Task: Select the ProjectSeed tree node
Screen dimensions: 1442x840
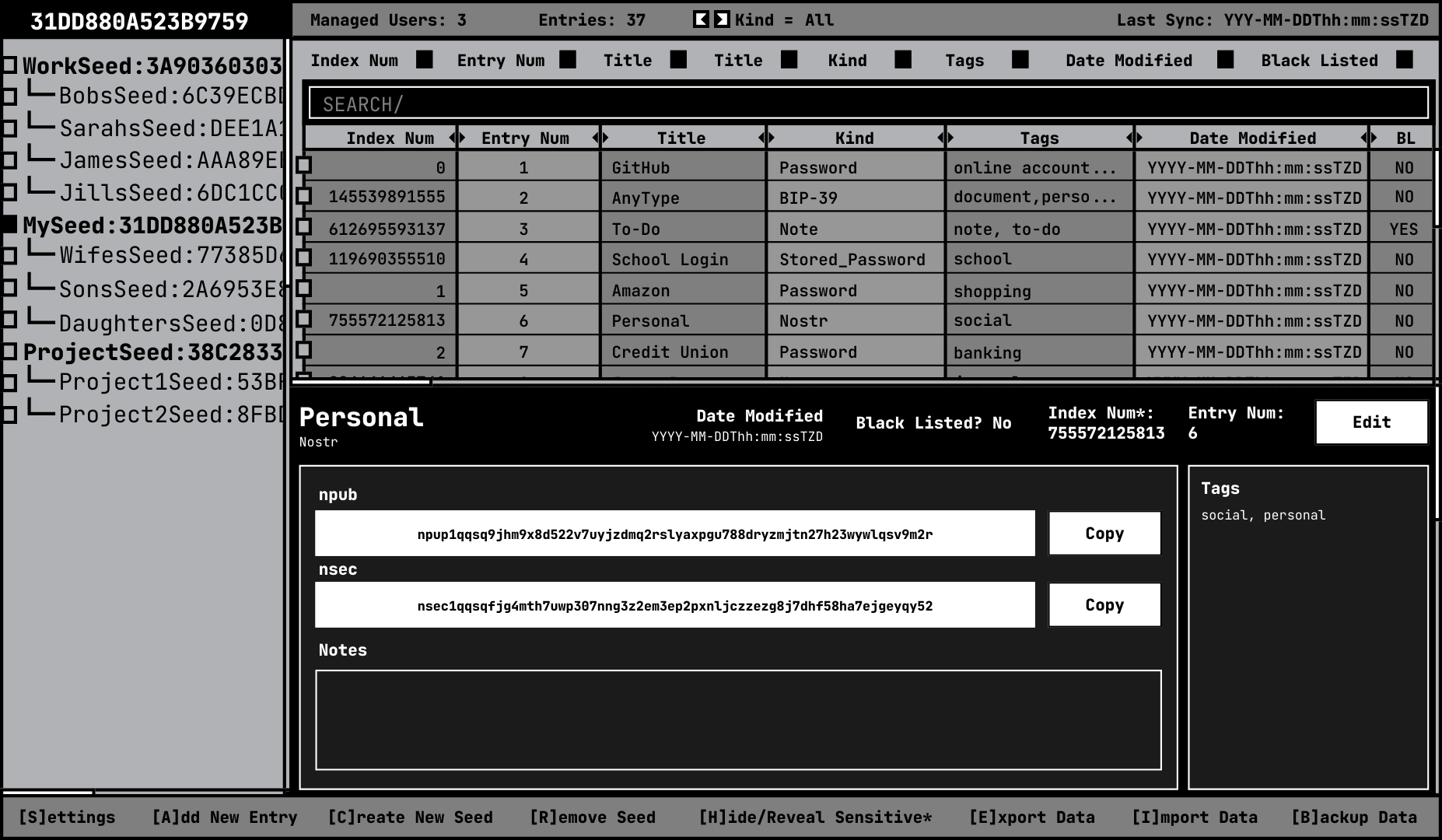Action: [x=152, y=352]
